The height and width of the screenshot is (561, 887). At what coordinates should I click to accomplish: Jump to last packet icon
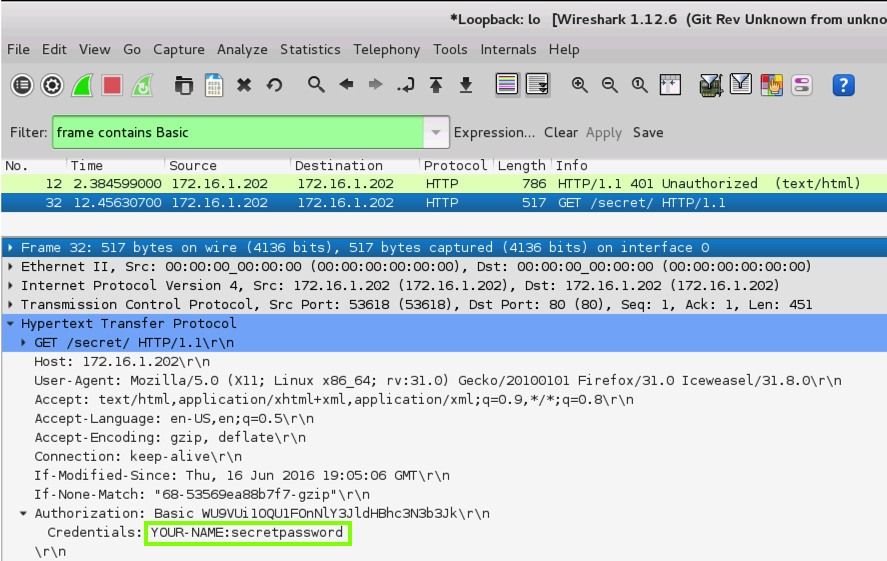[x=466, y=85]
